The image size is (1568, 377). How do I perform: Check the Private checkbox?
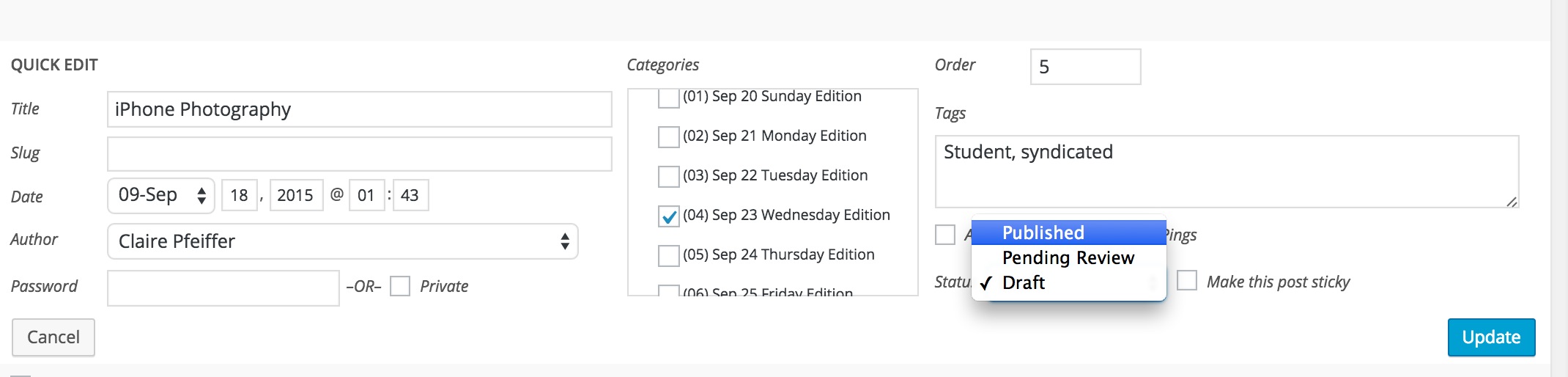400,286
